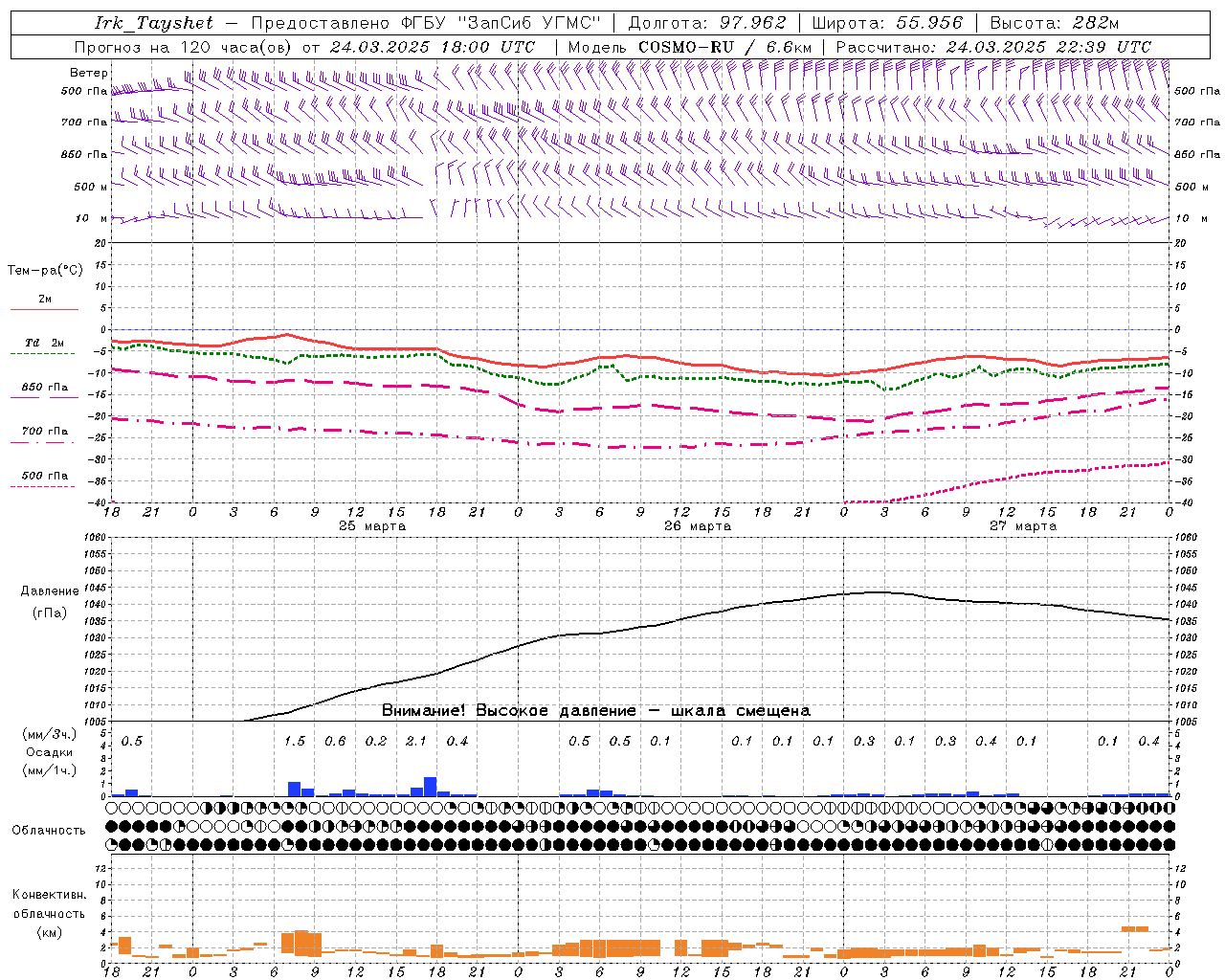Click the 1060 mark on right pressure axis
1225x980 pixels.
tap(1186, 538)
